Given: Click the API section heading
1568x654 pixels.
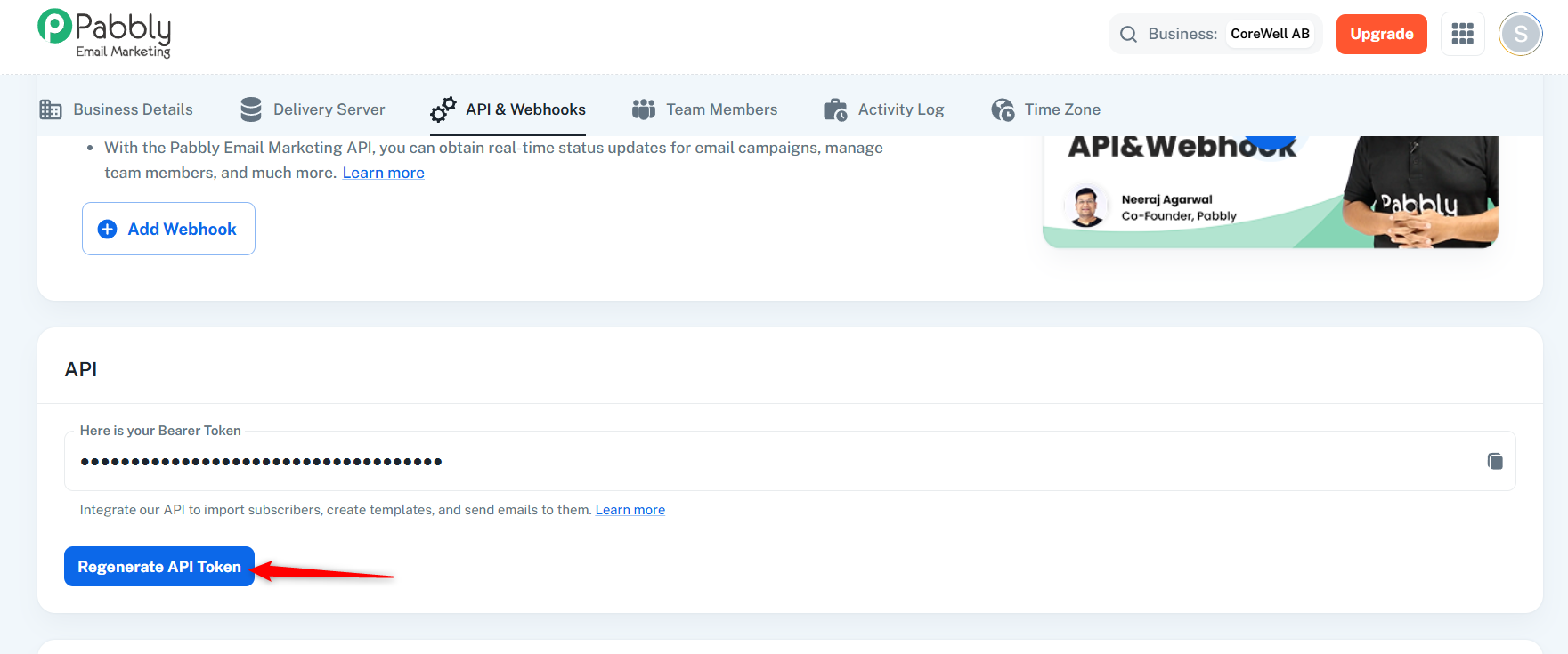Looking at the screenshot, I should [81, 369].
